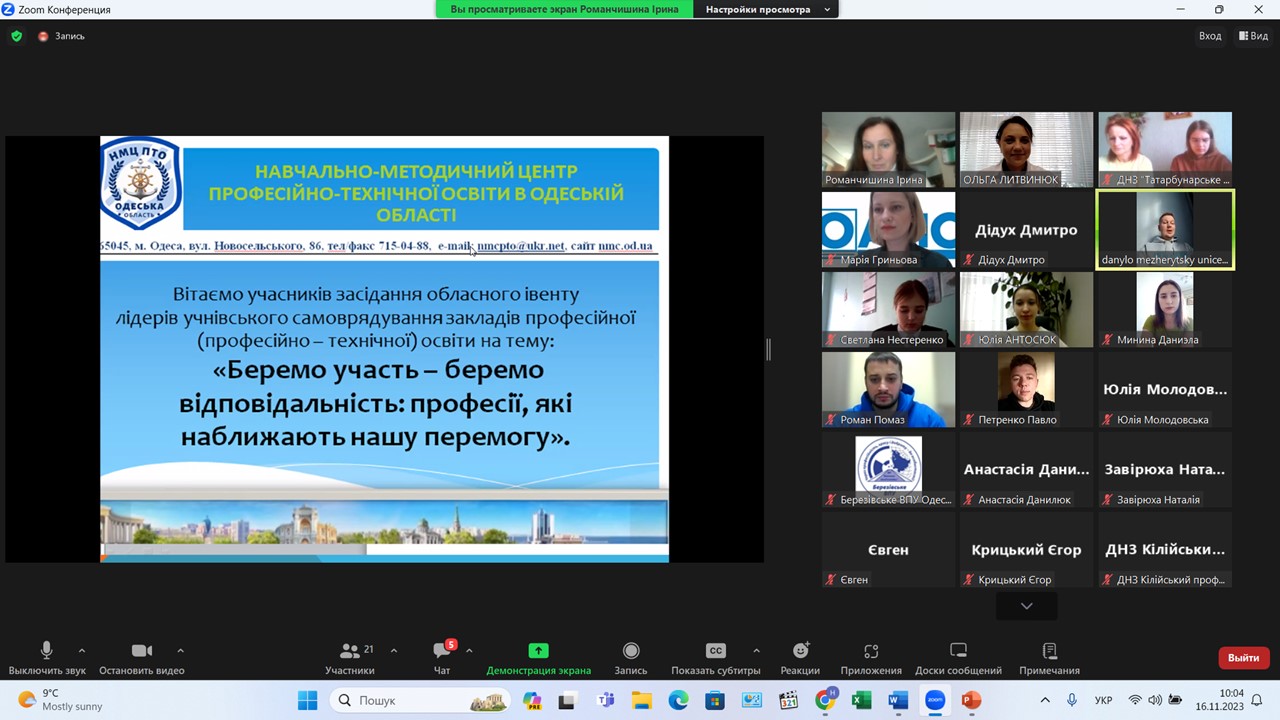Open the Notes (Примечания) icon
Screen dimensions: 1280x720
[x=1049, y=651]
